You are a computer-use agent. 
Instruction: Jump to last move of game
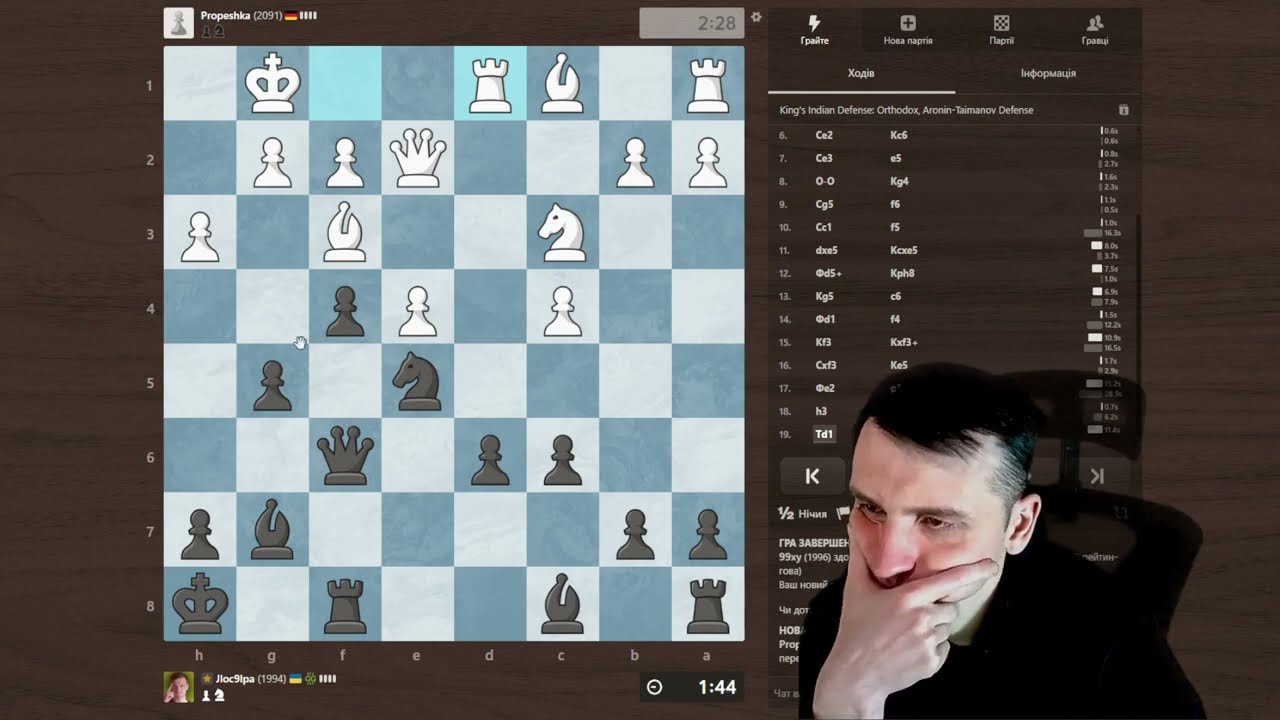(x=1097, y=477)
